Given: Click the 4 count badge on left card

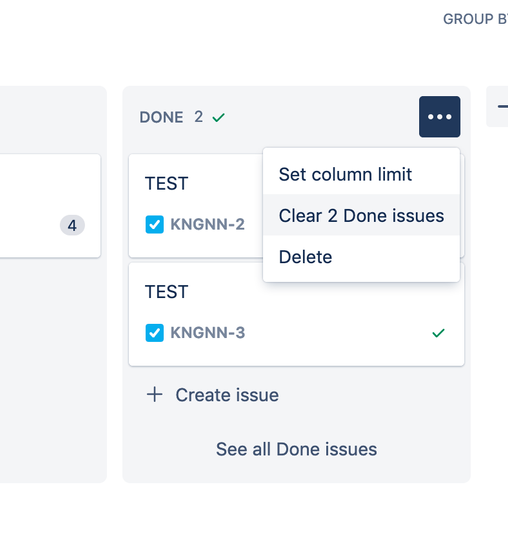Looking at the screenshot, I should click(72, 225).
